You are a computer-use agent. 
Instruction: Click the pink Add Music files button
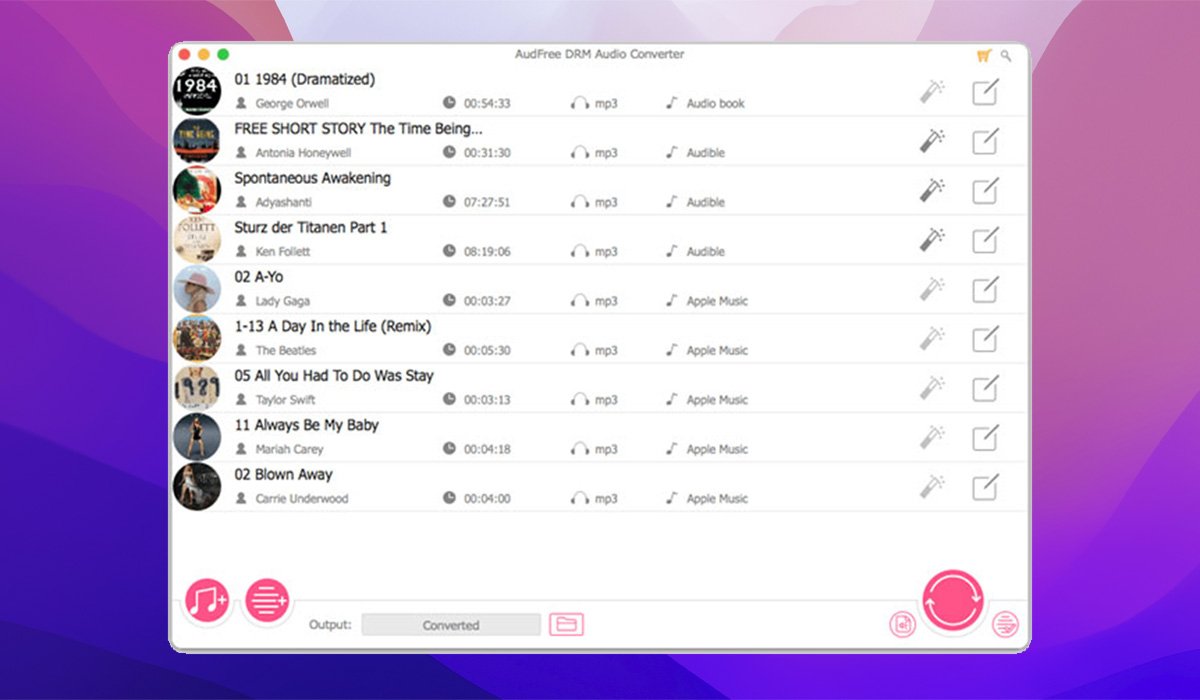click(207, 601)
